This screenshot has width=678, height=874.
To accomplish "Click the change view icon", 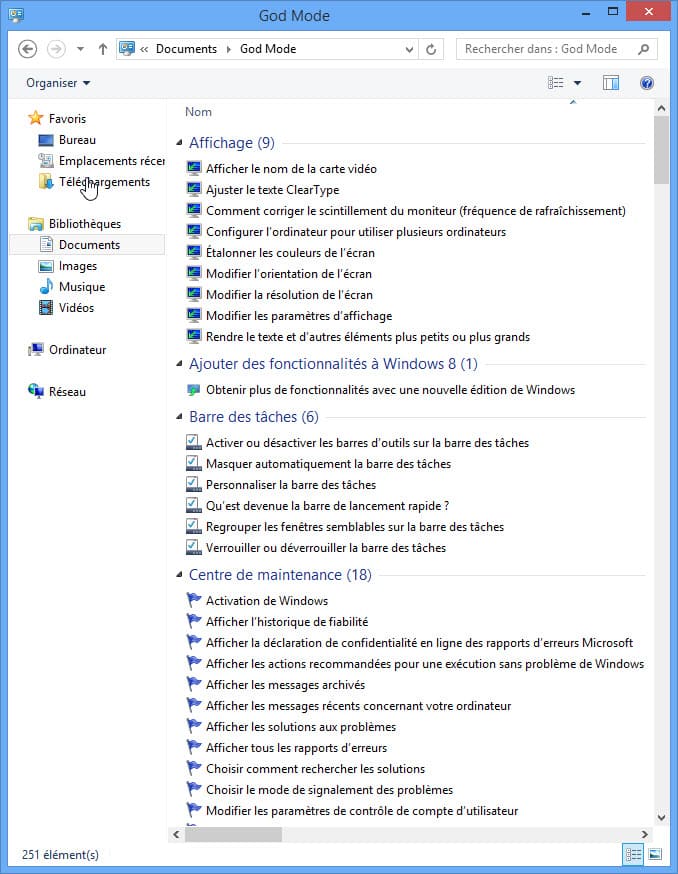I will pos(555,83).
